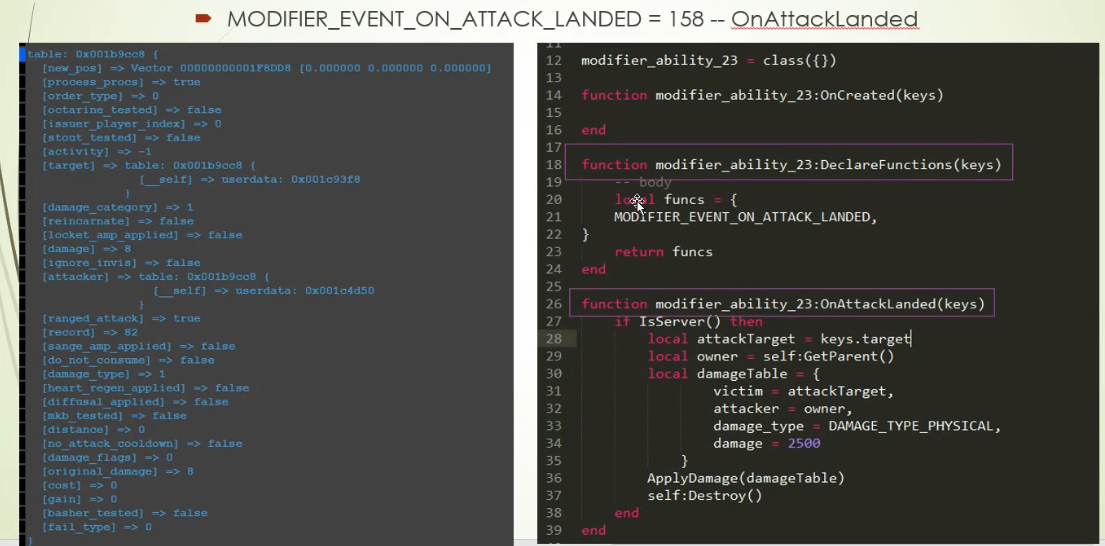This screenshot has height=546, width=1105.
Task: Place cursor at "attackTarget = keys.target" line
Action: [x=779, y=339]
